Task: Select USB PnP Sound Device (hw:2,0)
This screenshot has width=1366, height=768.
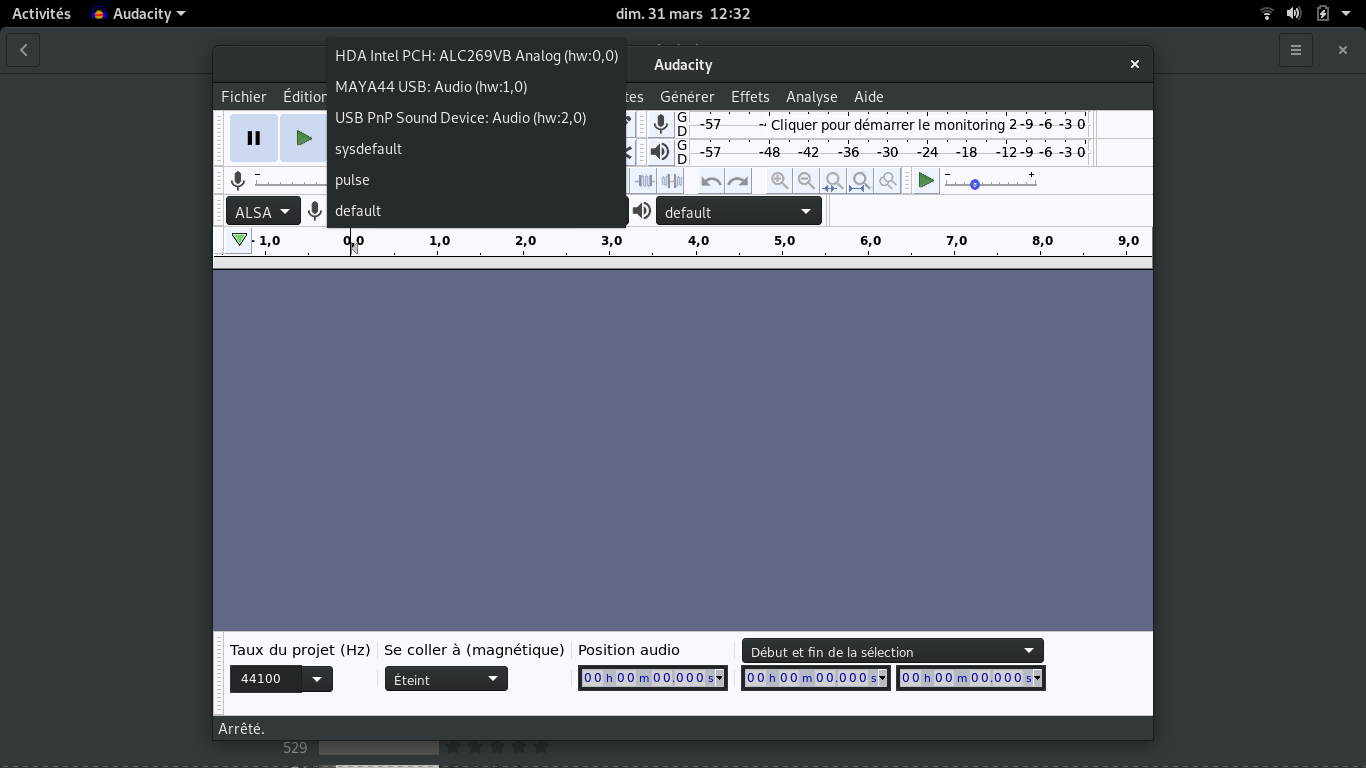Action: pyautogui.click(x=477, y=118)
